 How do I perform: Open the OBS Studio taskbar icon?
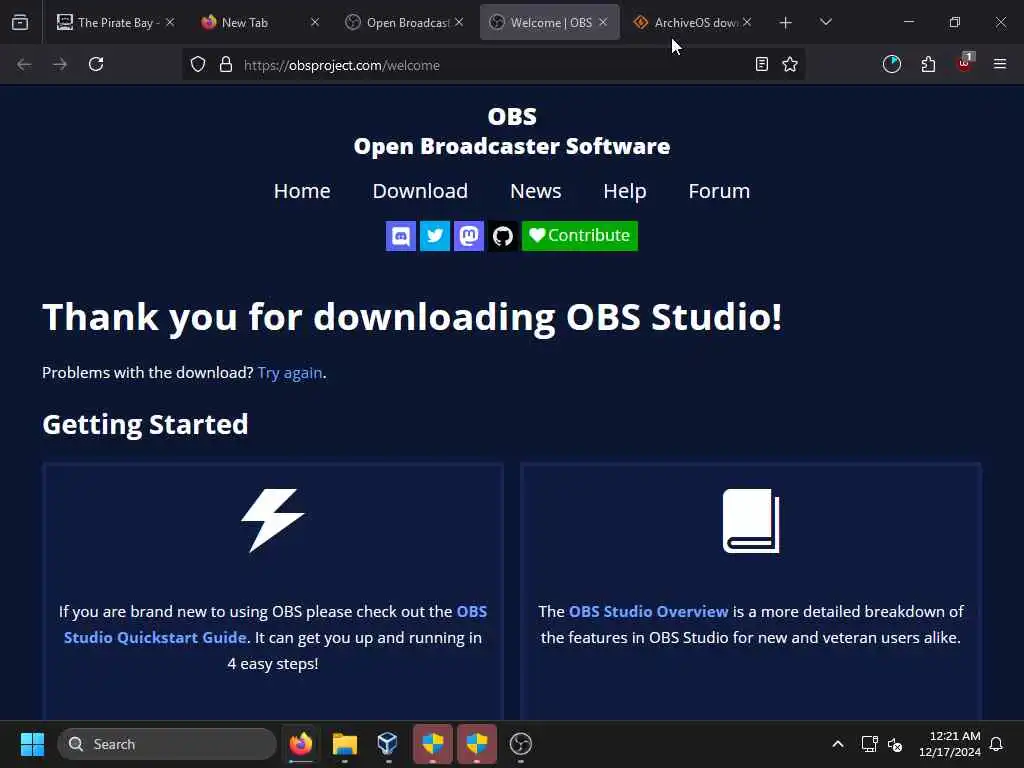520,744
